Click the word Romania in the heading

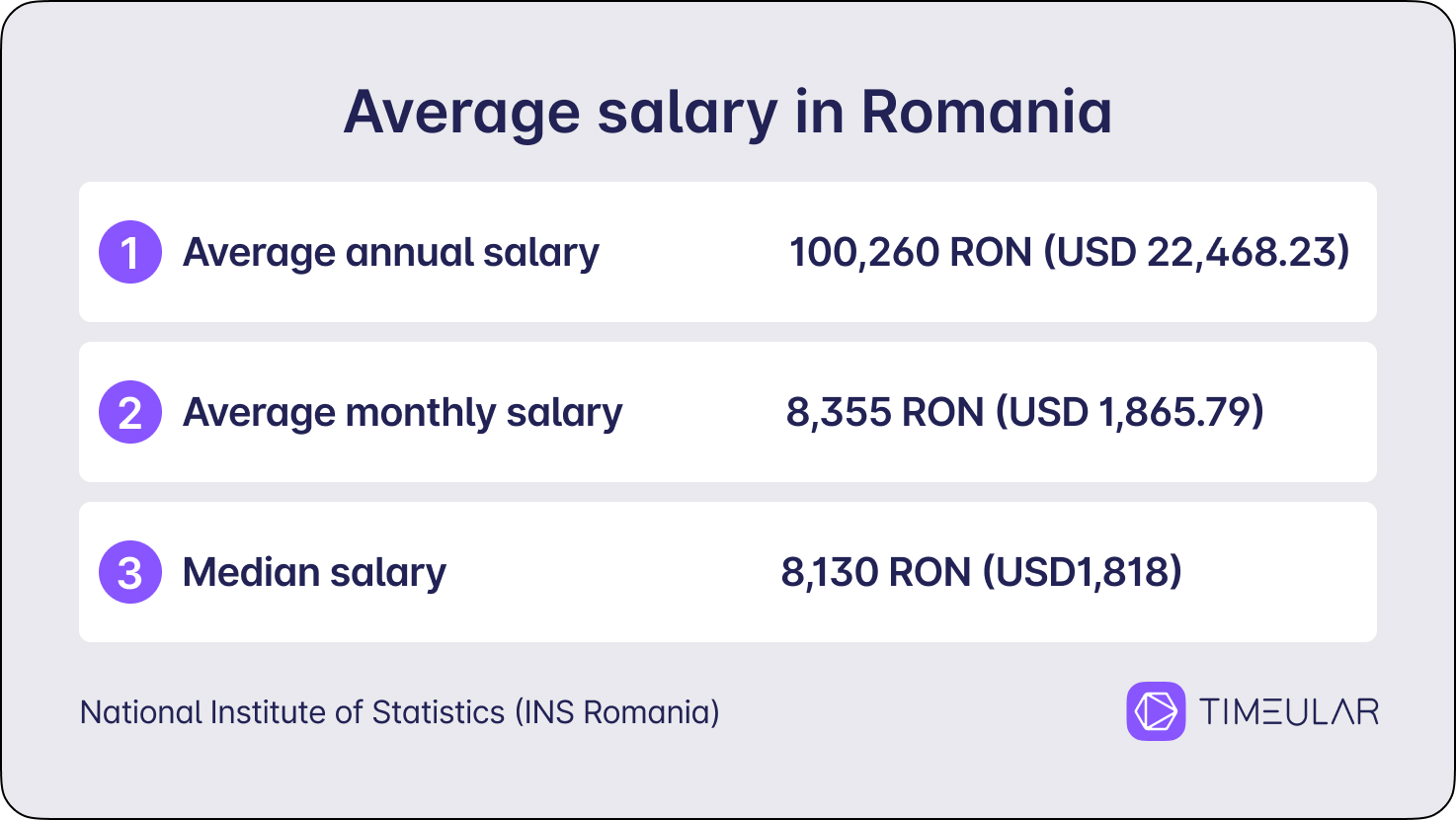(x=987, y=112)
